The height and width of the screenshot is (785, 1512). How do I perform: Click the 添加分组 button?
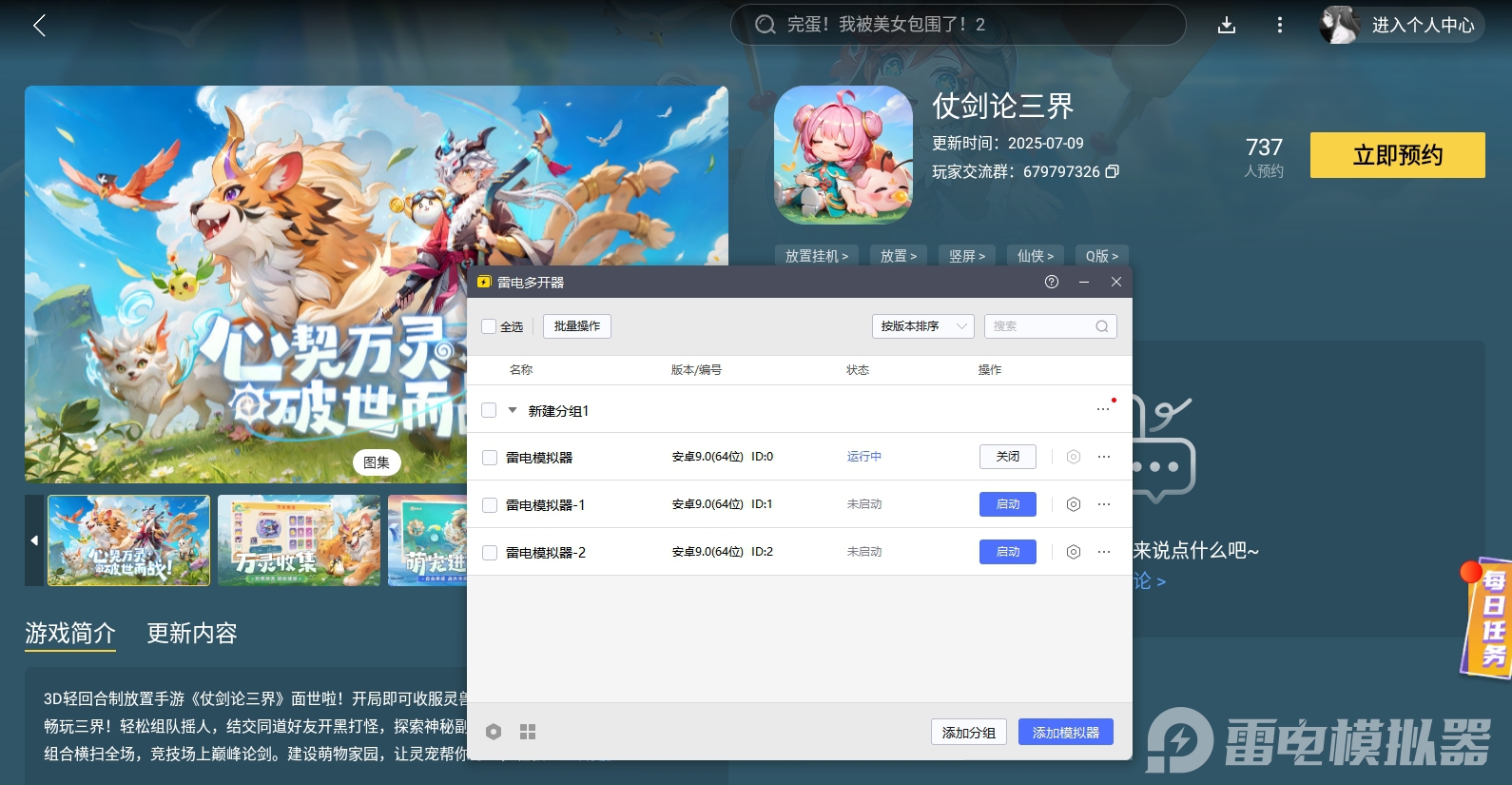coord(969,732)
